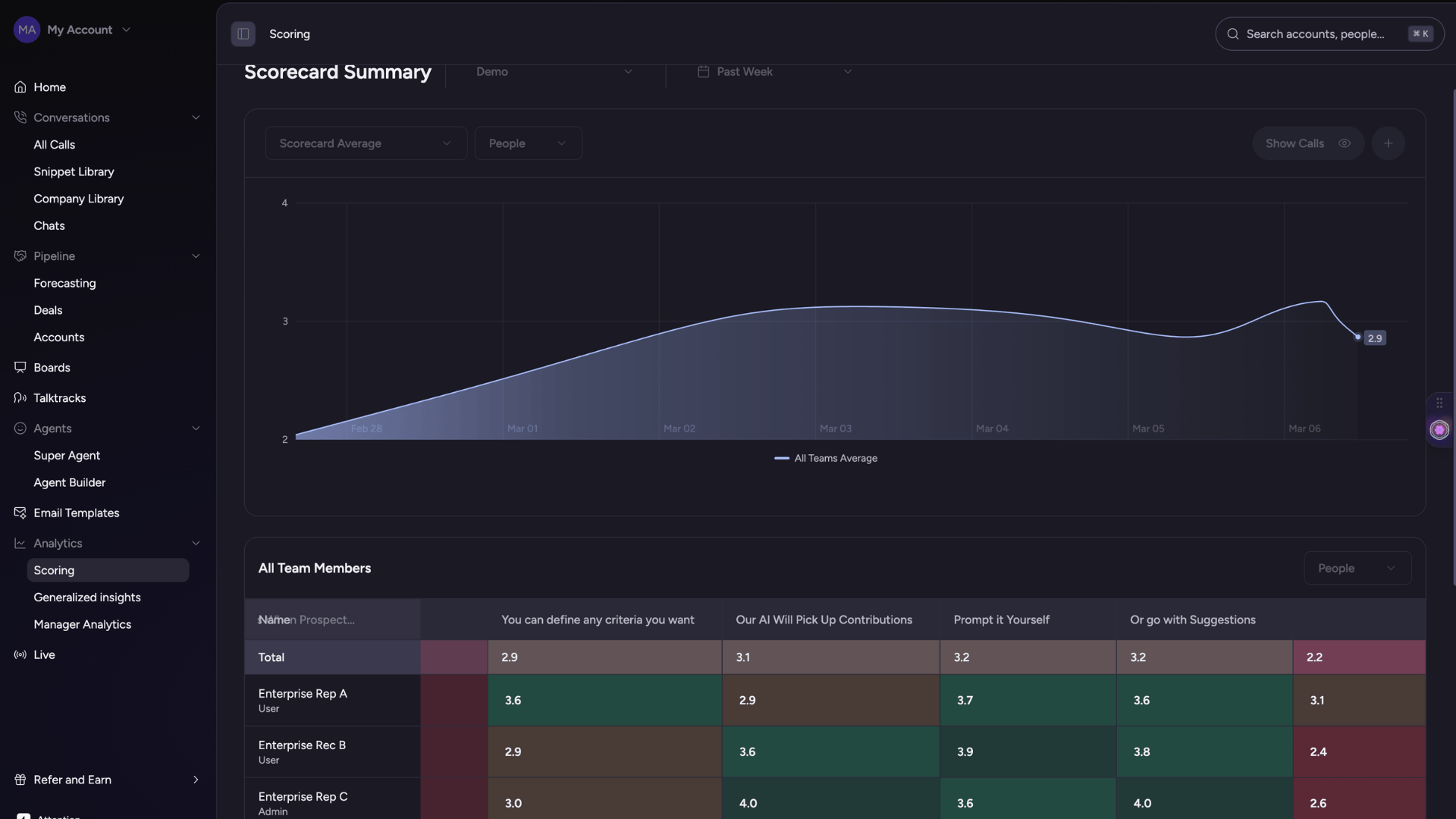Click the Boards icon

[20, 368]
